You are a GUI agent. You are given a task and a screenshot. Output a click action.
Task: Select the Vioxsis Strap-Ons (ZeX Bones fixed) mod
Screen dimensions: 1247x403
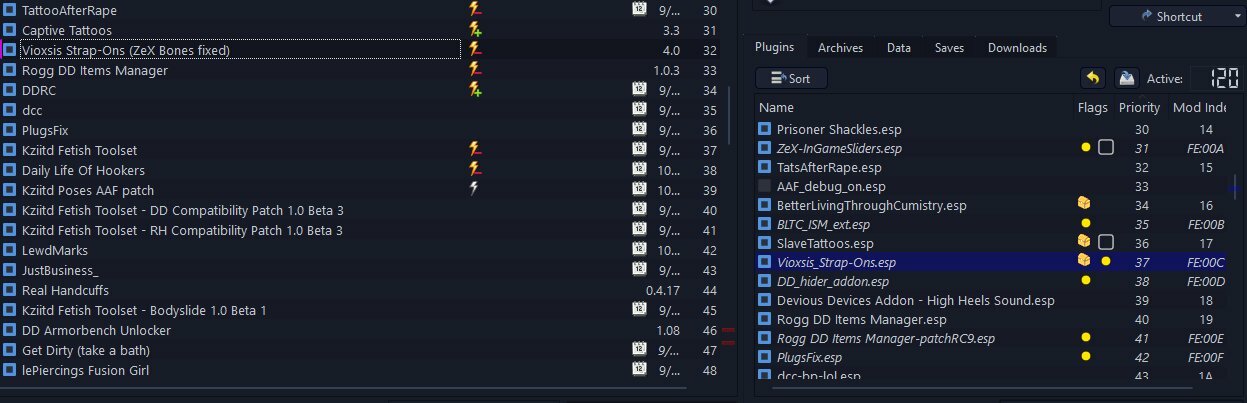pos(125,50)
